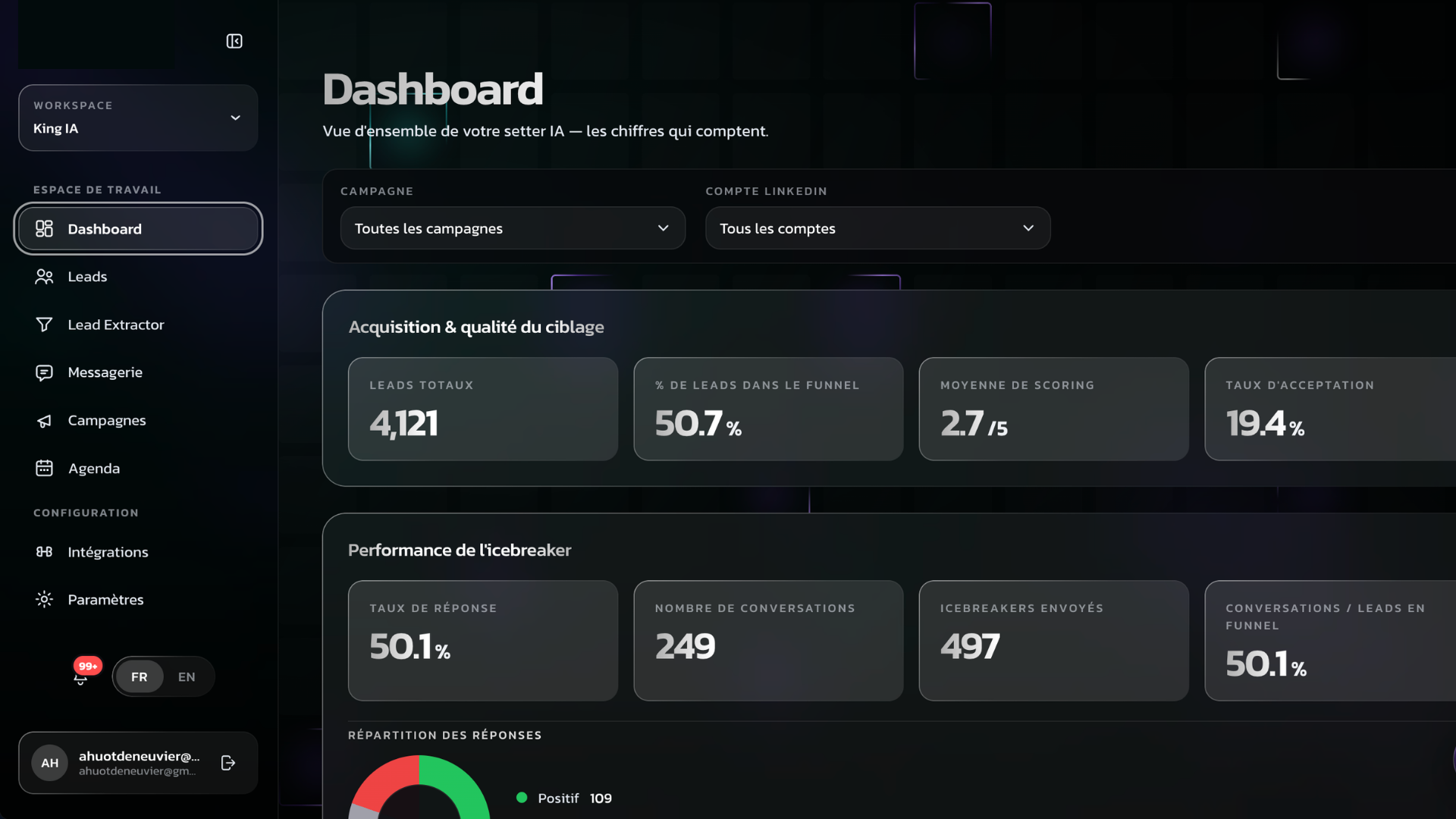Click the Nombre de conversations 249 card
This screenshot has width=1456, height=819.
(768, 641)
